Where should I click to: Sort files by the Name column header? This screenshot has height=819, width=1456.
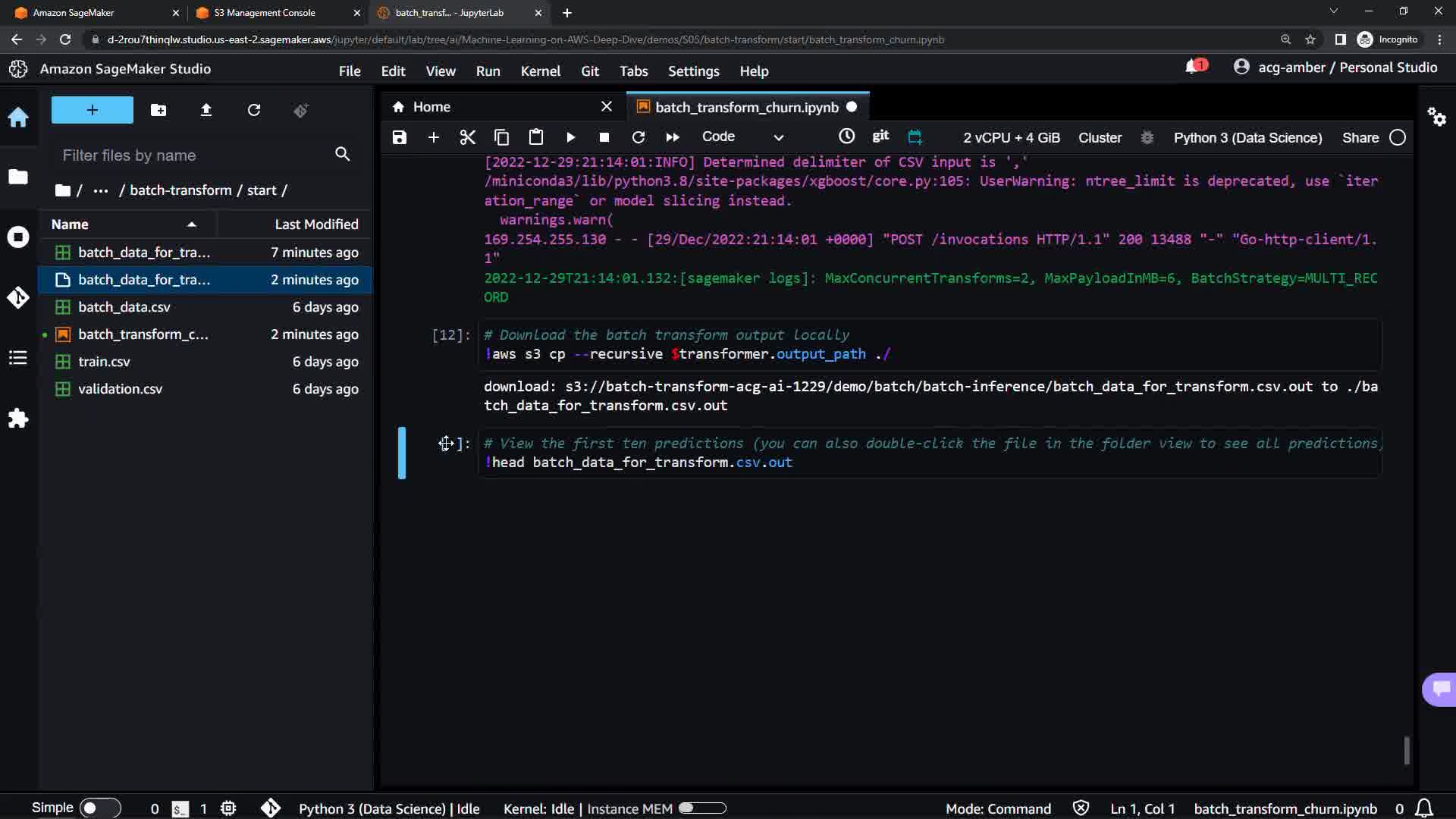coord(70,224)
